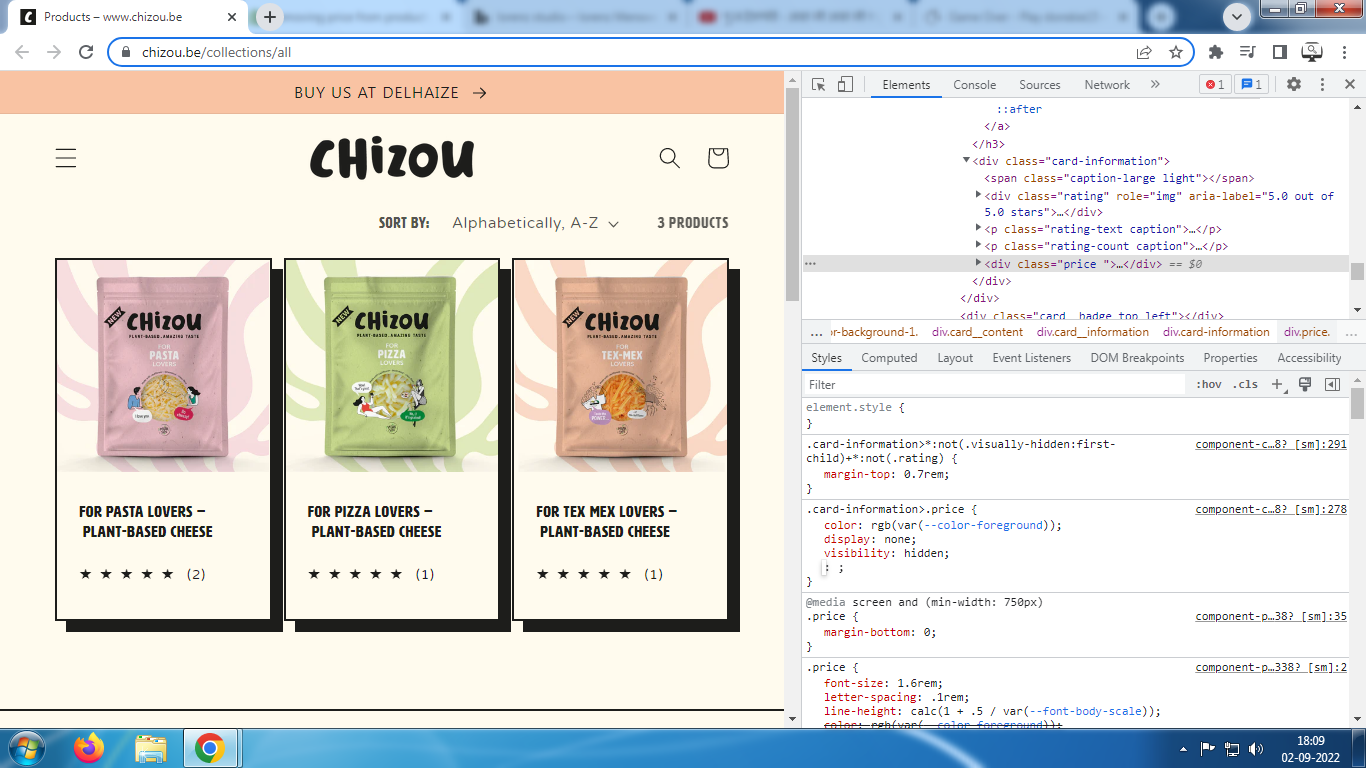Screen dimensions: 1366x768
Task: Switch to the Sources tab
Action: tap(1040, 85)
